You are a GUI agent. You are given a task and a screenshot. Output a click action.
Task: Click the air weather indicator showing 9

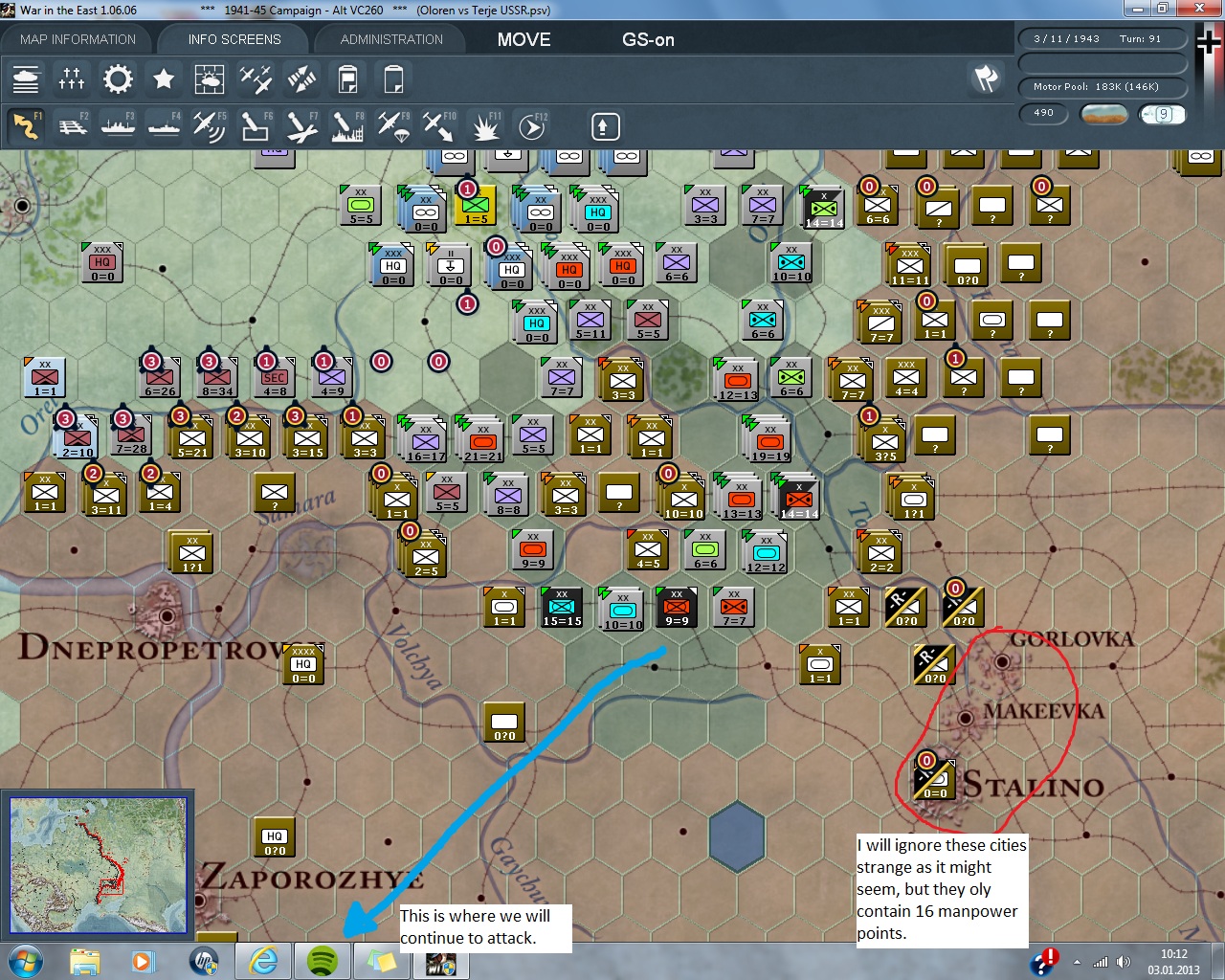(1163, 114)
